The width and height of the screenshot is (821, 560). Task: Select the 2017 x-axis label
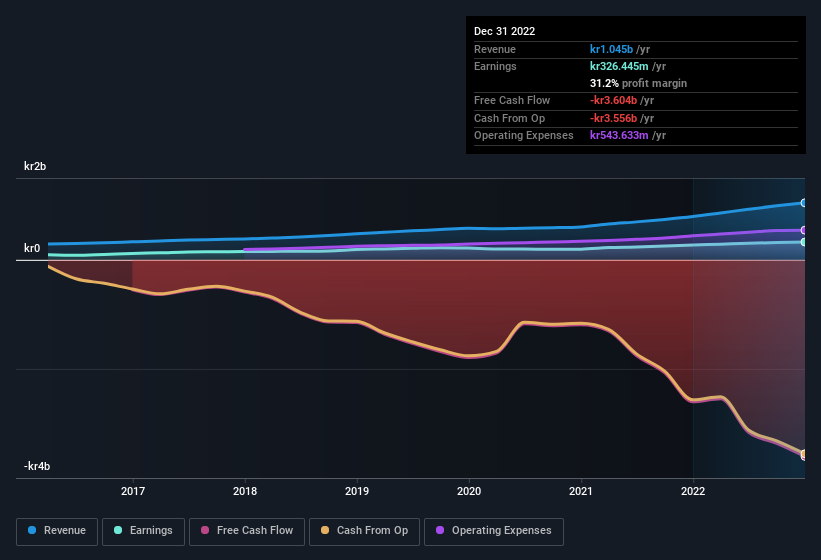133,491
